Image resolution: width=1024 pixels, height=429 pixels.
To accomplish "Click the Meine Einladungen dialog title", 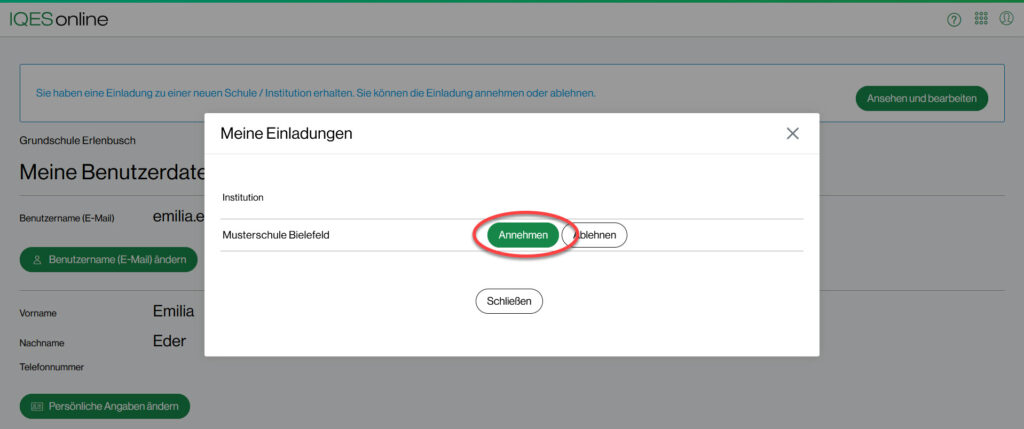I will [286, 133].
